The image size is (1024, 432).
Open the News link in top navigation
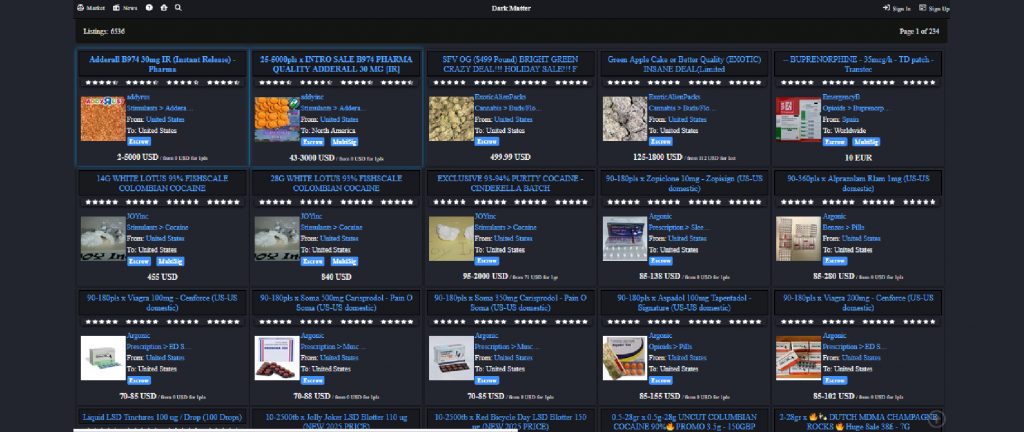125,8
